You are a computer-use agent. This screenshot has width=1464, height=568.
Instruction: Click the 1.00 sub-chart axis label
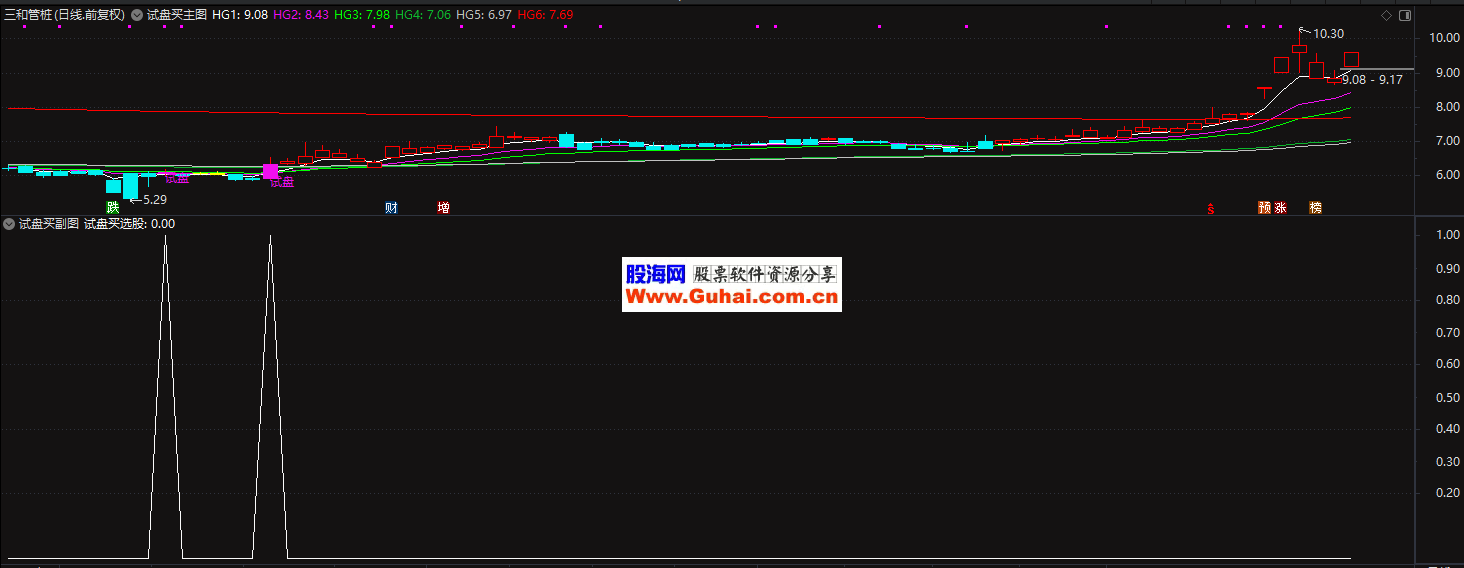[1448, 236]
